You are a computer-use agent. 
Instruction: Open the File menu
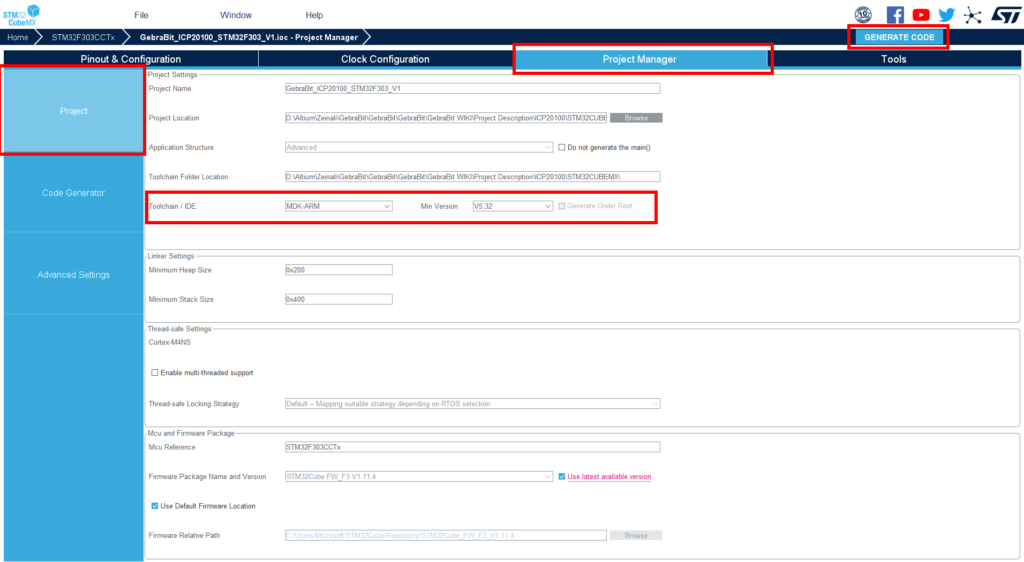click(x=141, y=15)
